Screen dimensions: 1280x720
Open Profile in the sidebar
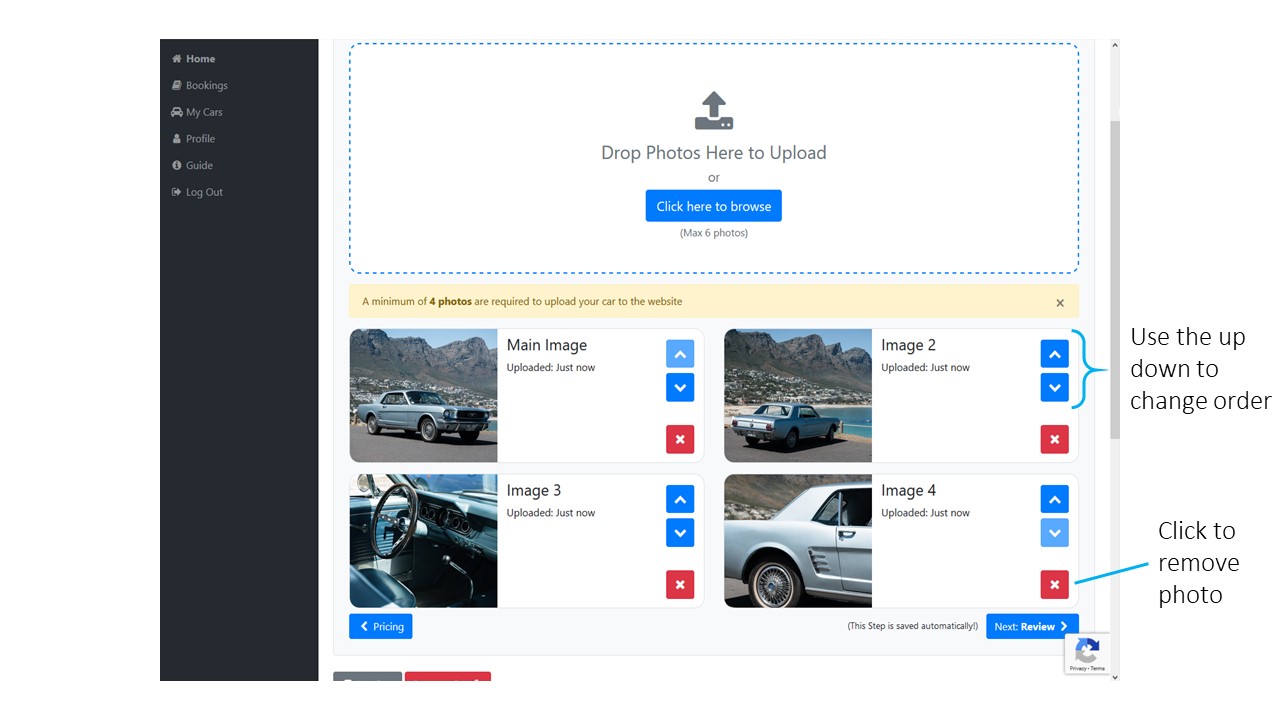pos(194,139)
